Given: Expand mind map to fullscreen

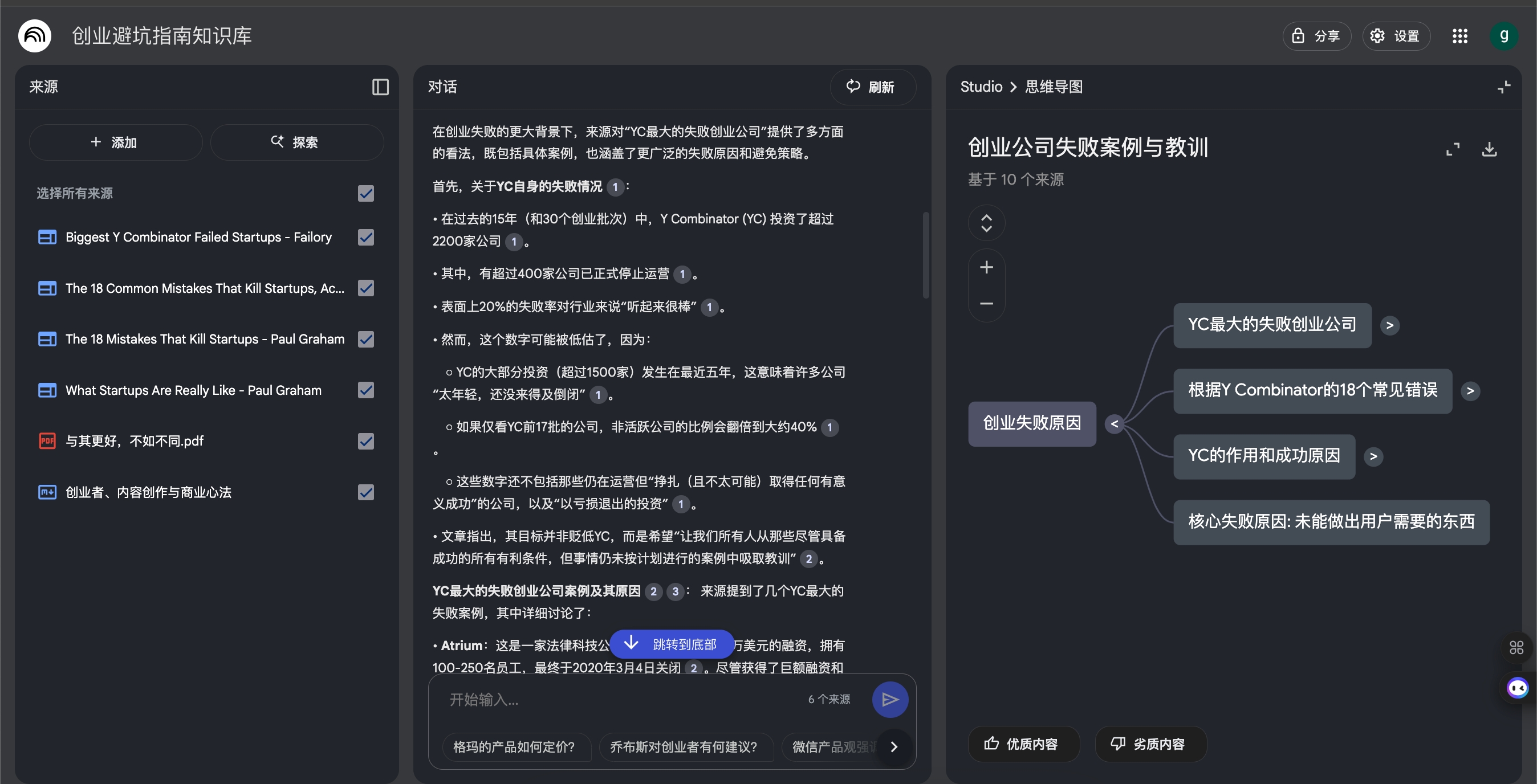Looking at the screenshot, I should click(1452, 149).
